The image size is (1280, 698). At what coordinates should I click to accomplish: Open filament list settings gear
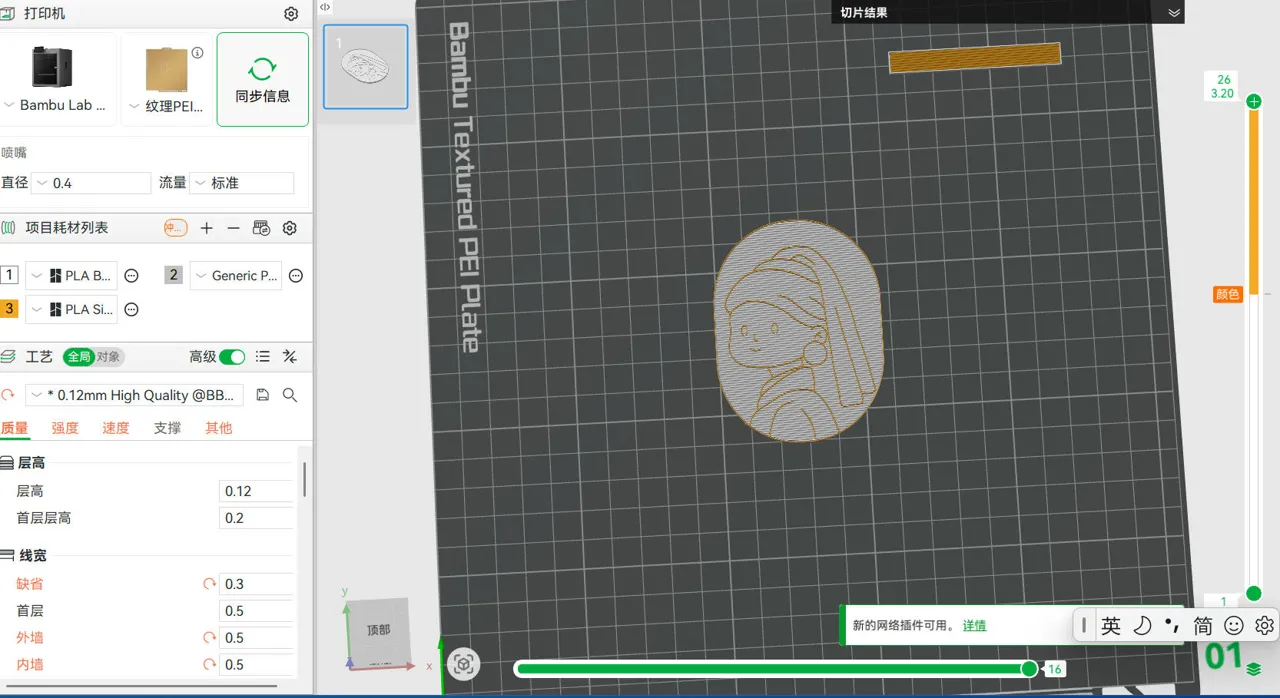pyautogui.click(x=290, y=228)
